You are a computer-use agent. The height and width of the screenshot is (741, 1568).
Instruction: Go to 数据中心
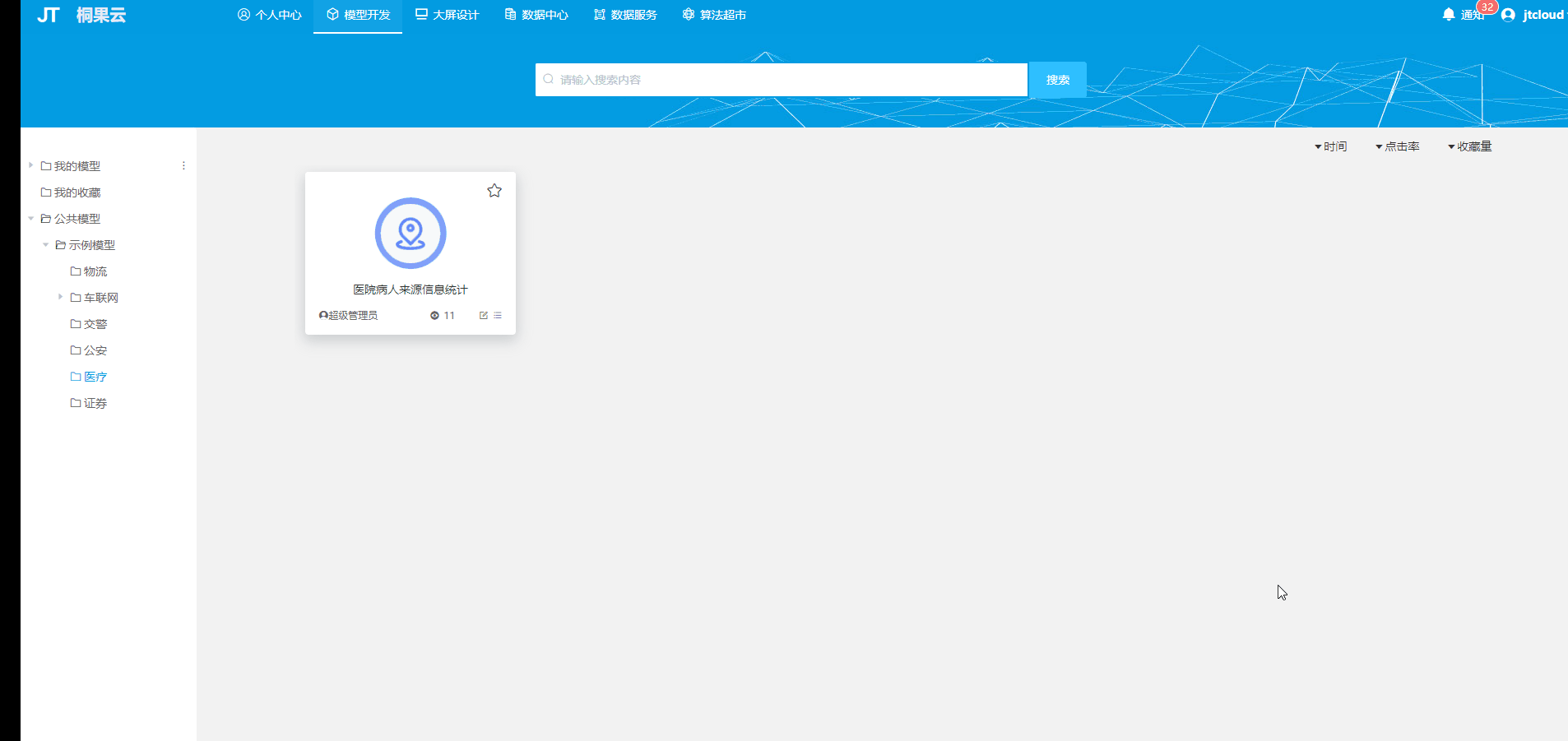(x=536, y=15)
